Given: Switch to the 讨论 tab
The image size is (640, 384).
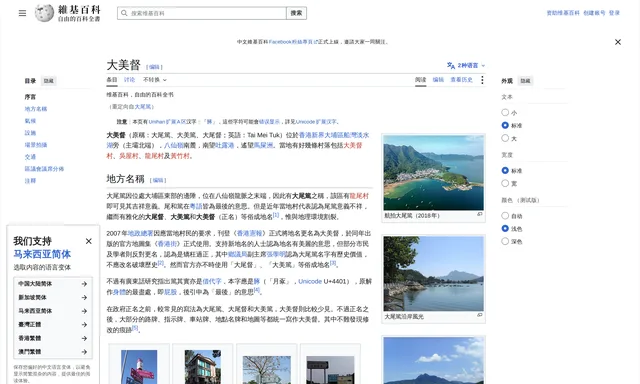Looking at the screenshot, I should (129, 80).
